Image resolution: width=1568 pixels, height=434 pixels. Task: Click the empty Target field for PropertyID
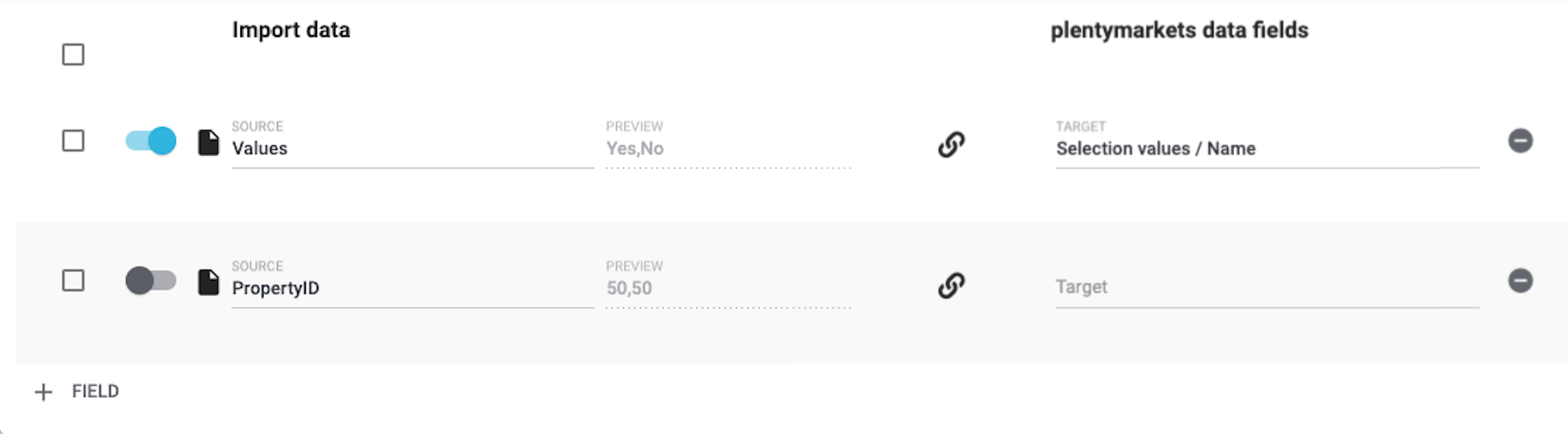click(1265, 287)
